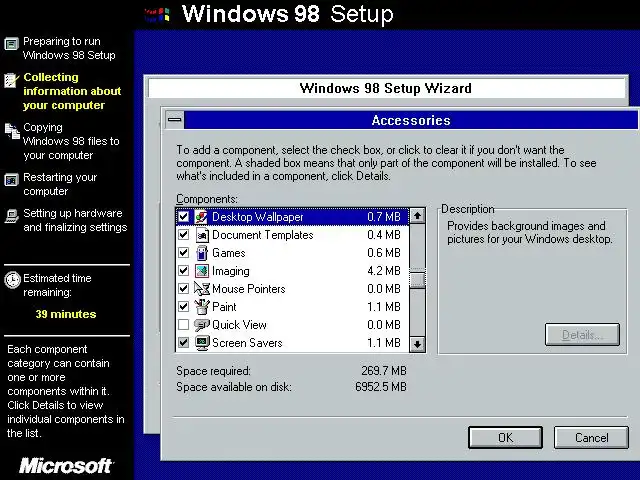The width and height of the screenshot is (640, 480).
Task: Click OK to confirm Accessories selection
Action: point(505,438)
